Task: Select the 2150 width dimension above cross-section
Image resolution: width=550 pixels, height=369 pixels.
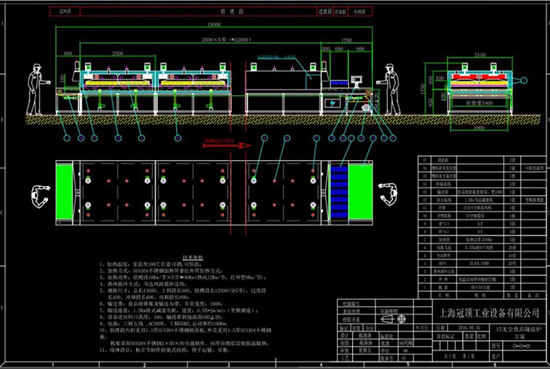Action: pyautogui.click(x=479, y=55)
